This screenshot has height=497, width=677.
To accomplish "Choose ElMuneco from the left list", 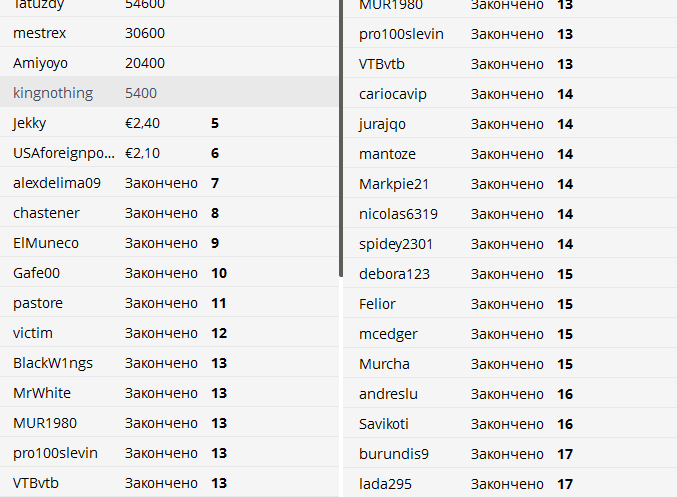I will tap(169, 243).
